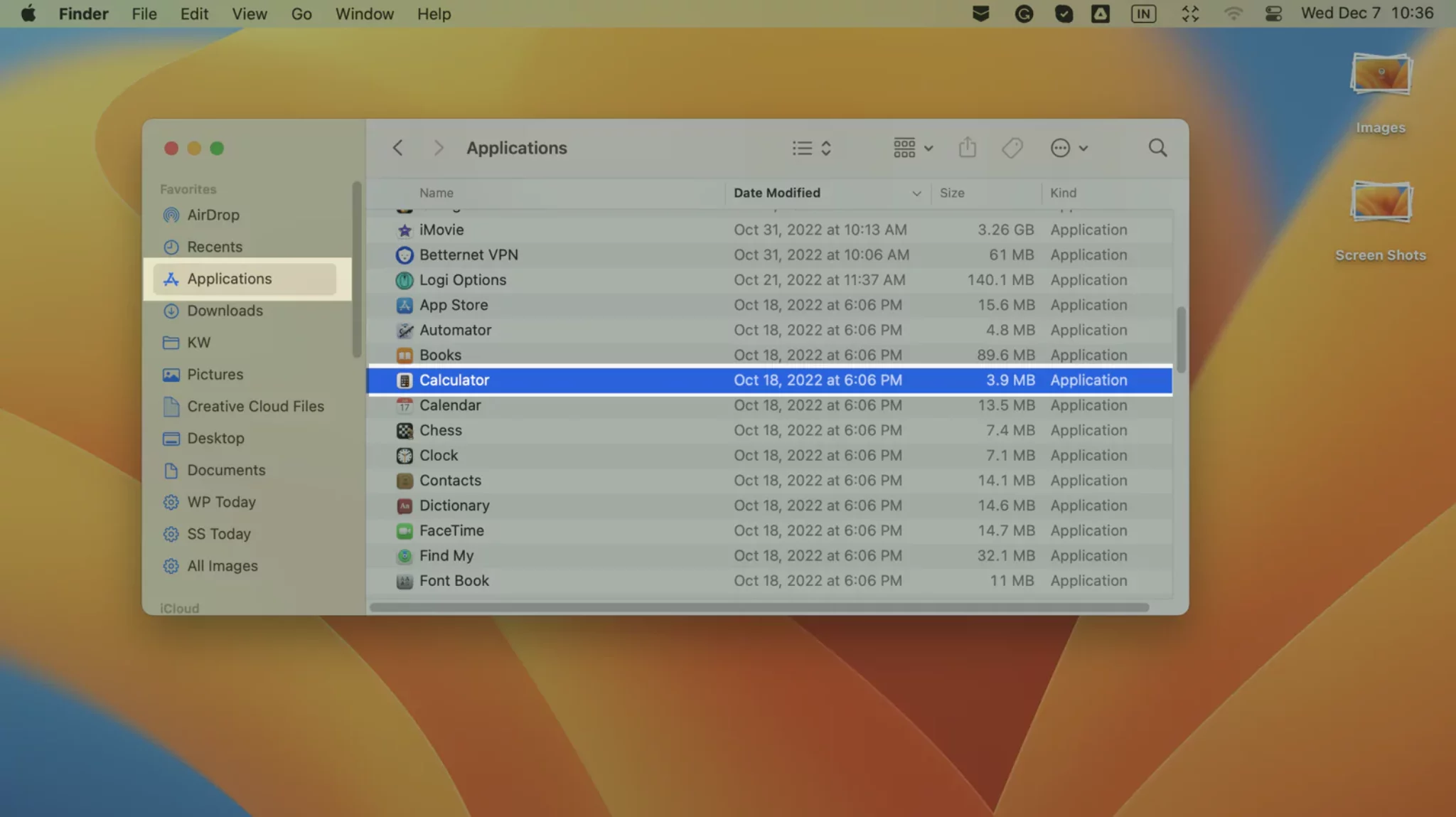Select the iMovie application row

769,230
